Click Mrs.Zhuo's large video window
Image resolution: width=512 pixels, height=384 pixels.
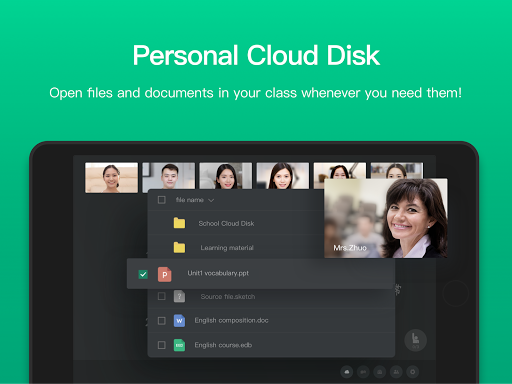coord(386,218)
